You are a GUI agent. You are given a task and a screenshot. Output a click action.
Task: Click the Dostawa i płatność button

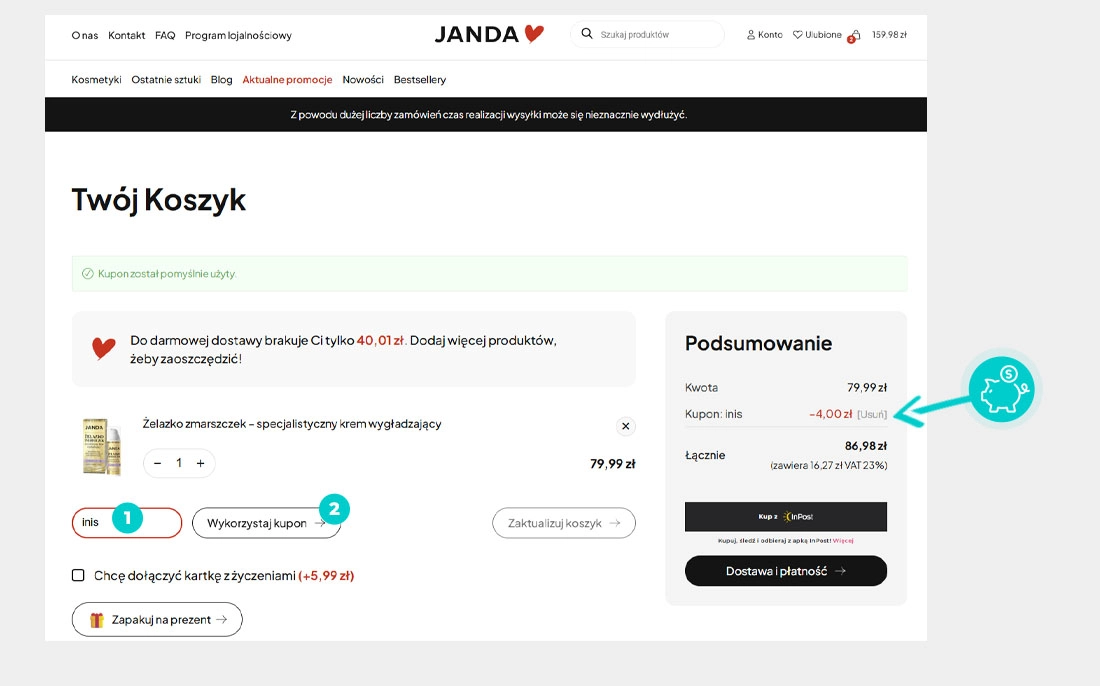(786, 571)
